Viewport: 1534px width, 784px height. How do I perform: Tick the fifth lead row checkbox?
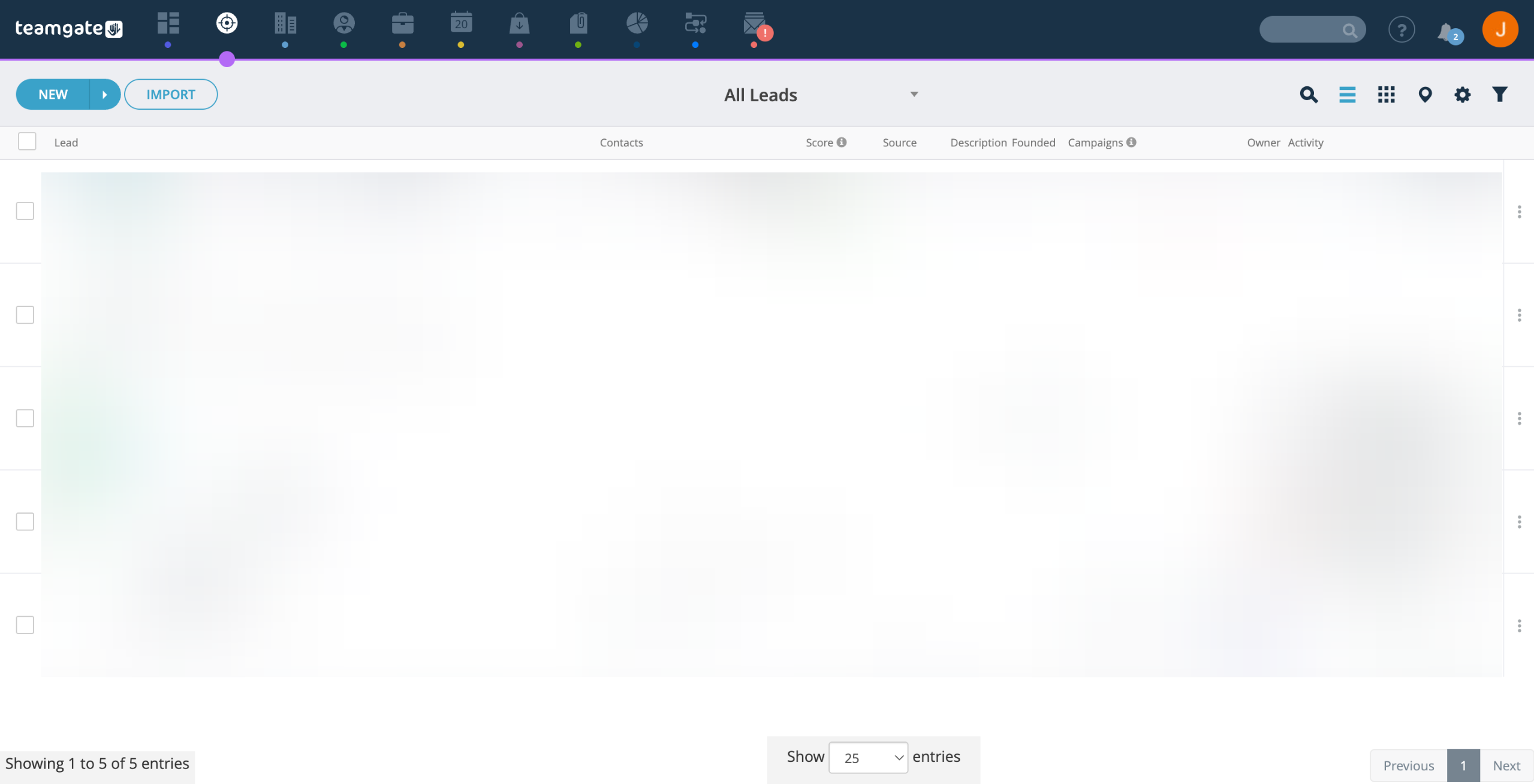click(25, 625)
